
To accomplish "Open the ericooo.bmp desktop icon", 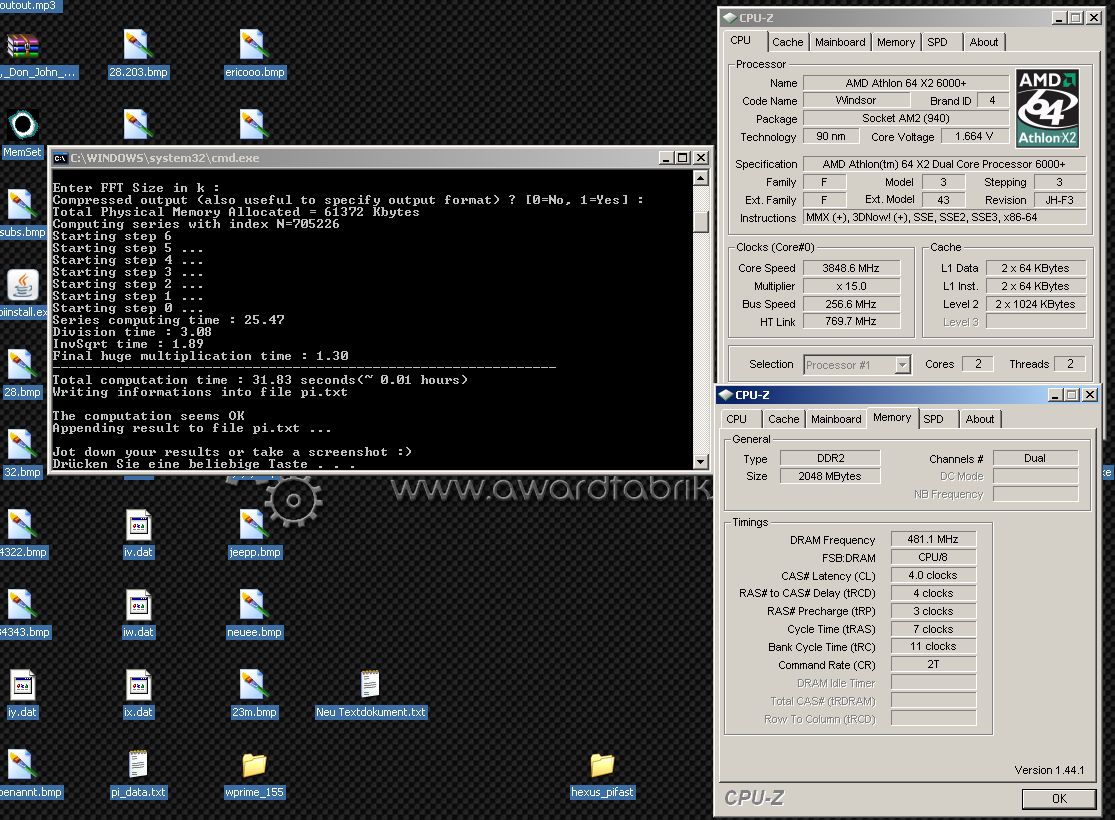I will pos(254,54).
